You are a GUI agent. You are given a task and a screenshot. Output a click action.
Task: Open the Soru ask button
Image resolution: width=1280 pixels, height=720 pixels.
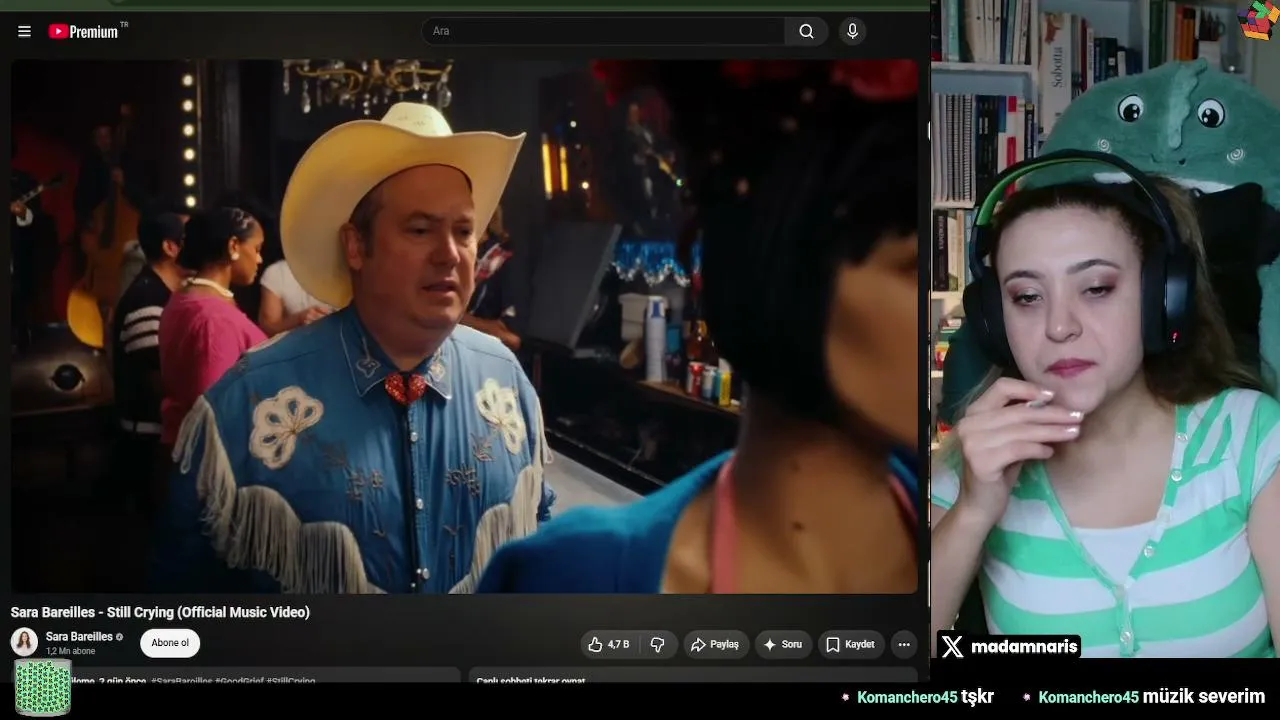783,645
